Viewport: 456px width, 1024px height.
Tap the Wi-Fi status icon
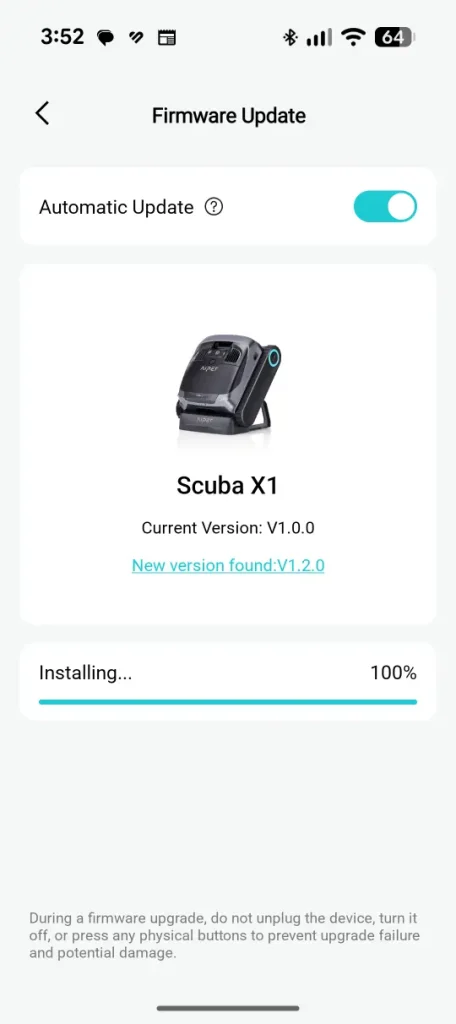click(353, 38)
